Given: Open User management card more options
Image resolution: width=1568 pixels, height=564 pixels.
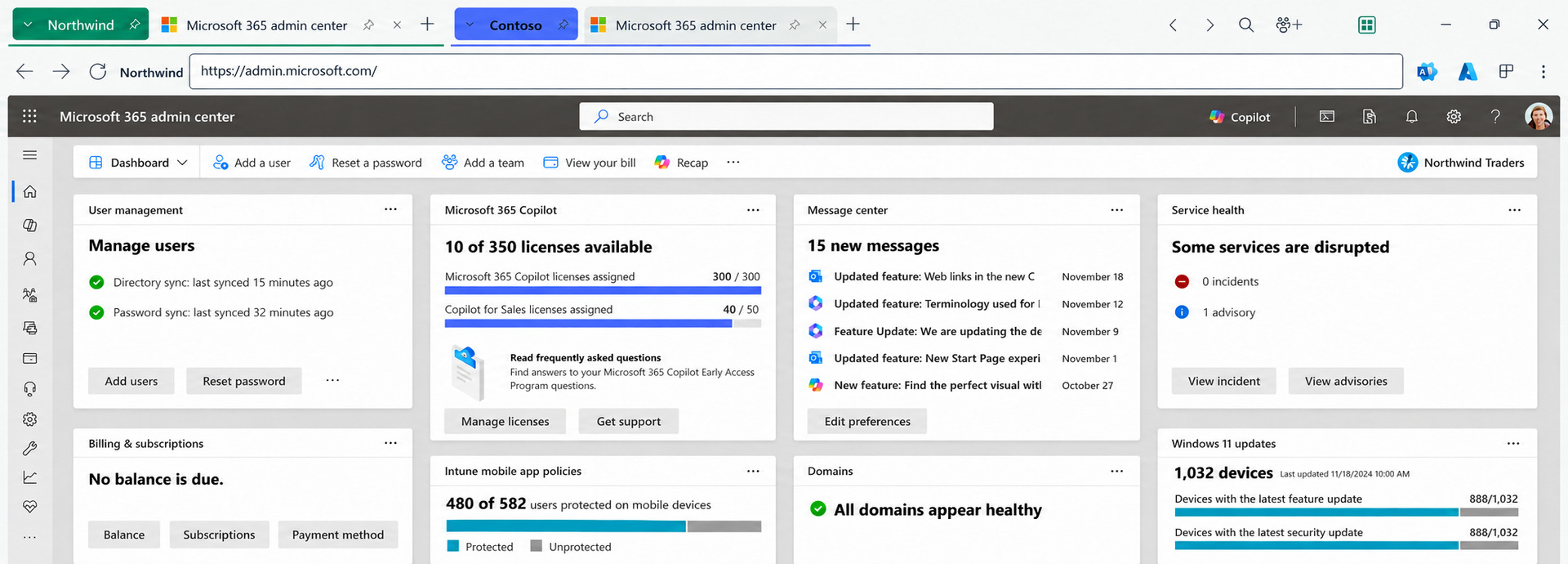Looking at the screenshot, I should pos(391,209).
